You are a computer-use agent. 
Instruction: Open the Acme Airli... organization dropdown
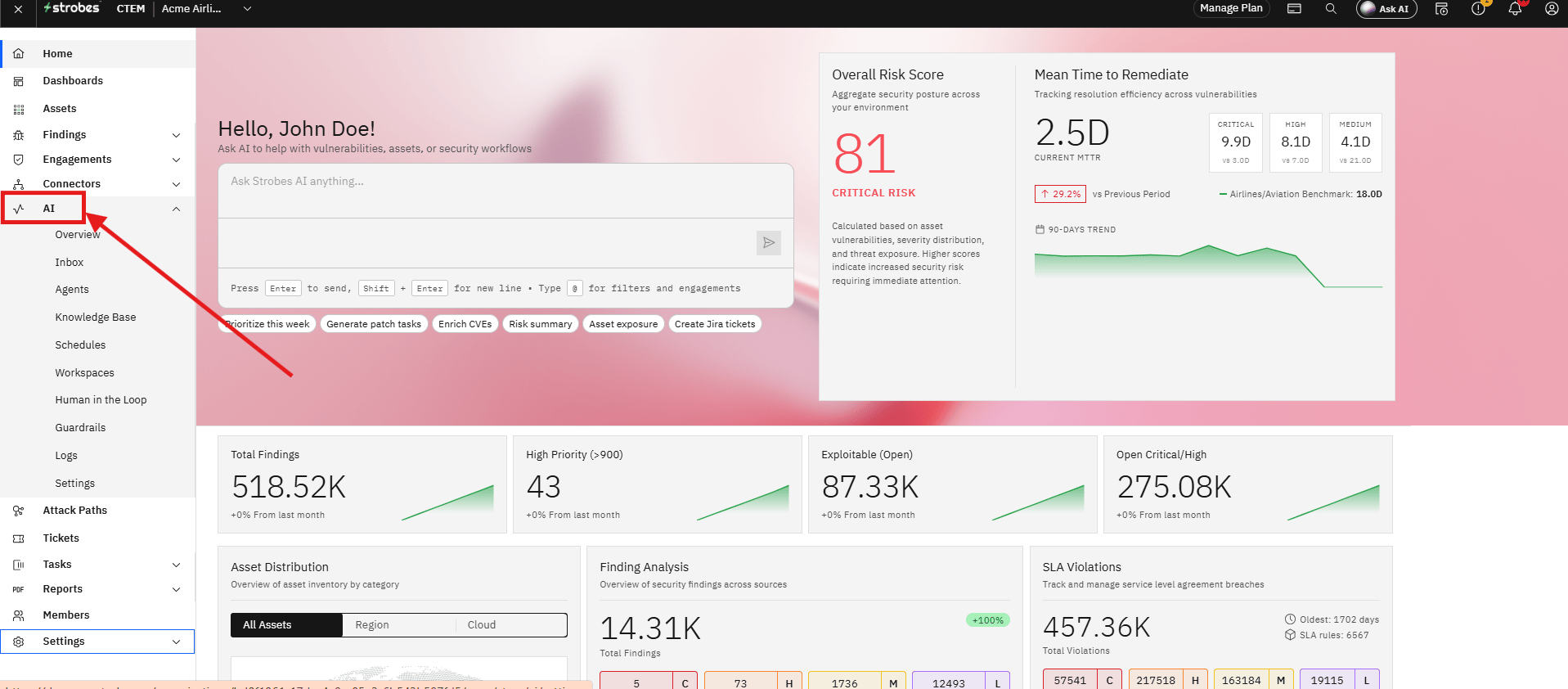[206, 8]
